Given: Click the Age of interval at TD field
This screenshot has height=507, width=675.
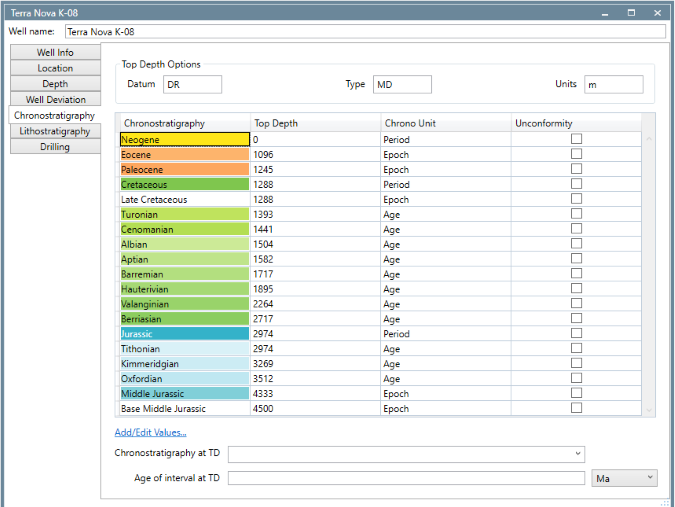Looking at the screenshot, I should point(406,478).
